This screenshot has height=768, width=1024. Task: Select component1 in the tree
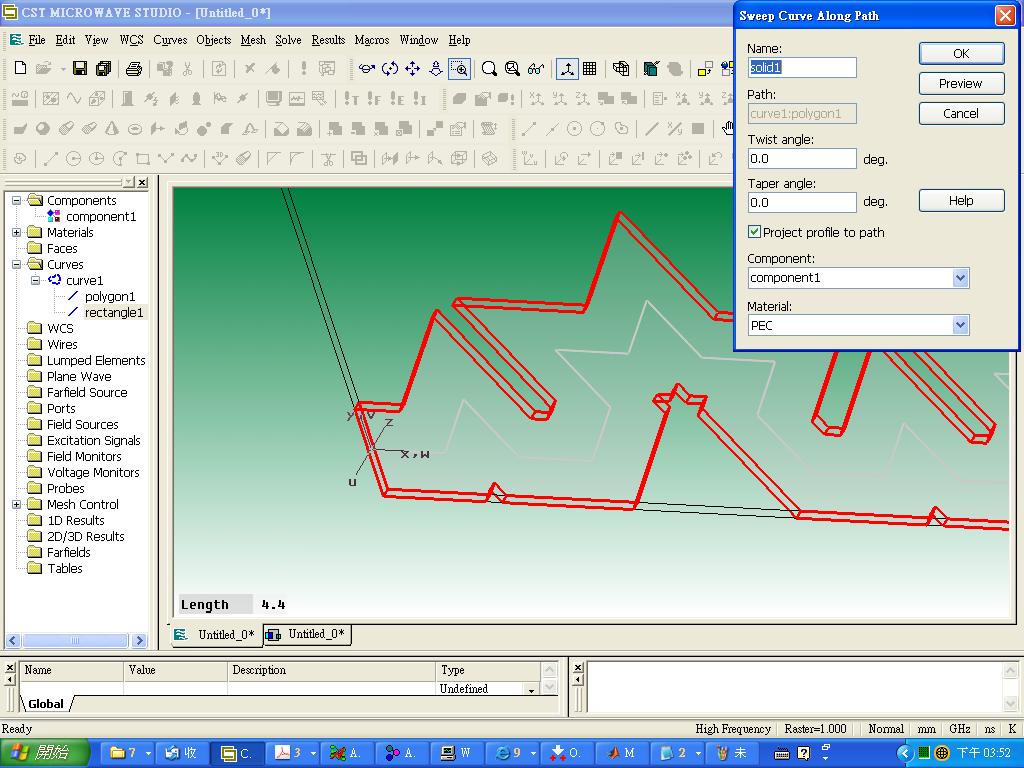[x=101, y=216]
